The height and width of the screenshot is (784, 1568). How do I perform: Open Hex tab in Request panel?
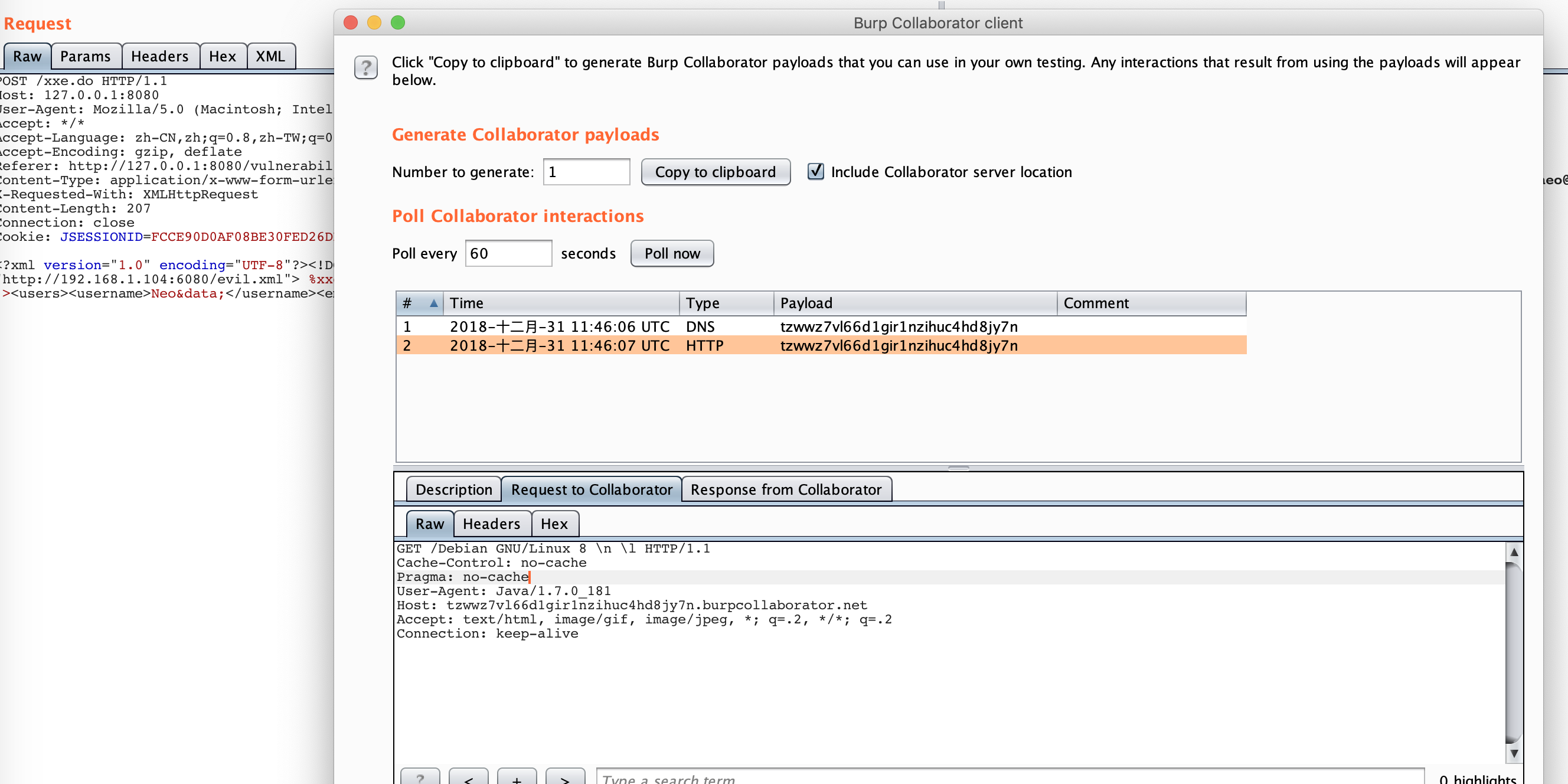[x=222, y=56]
